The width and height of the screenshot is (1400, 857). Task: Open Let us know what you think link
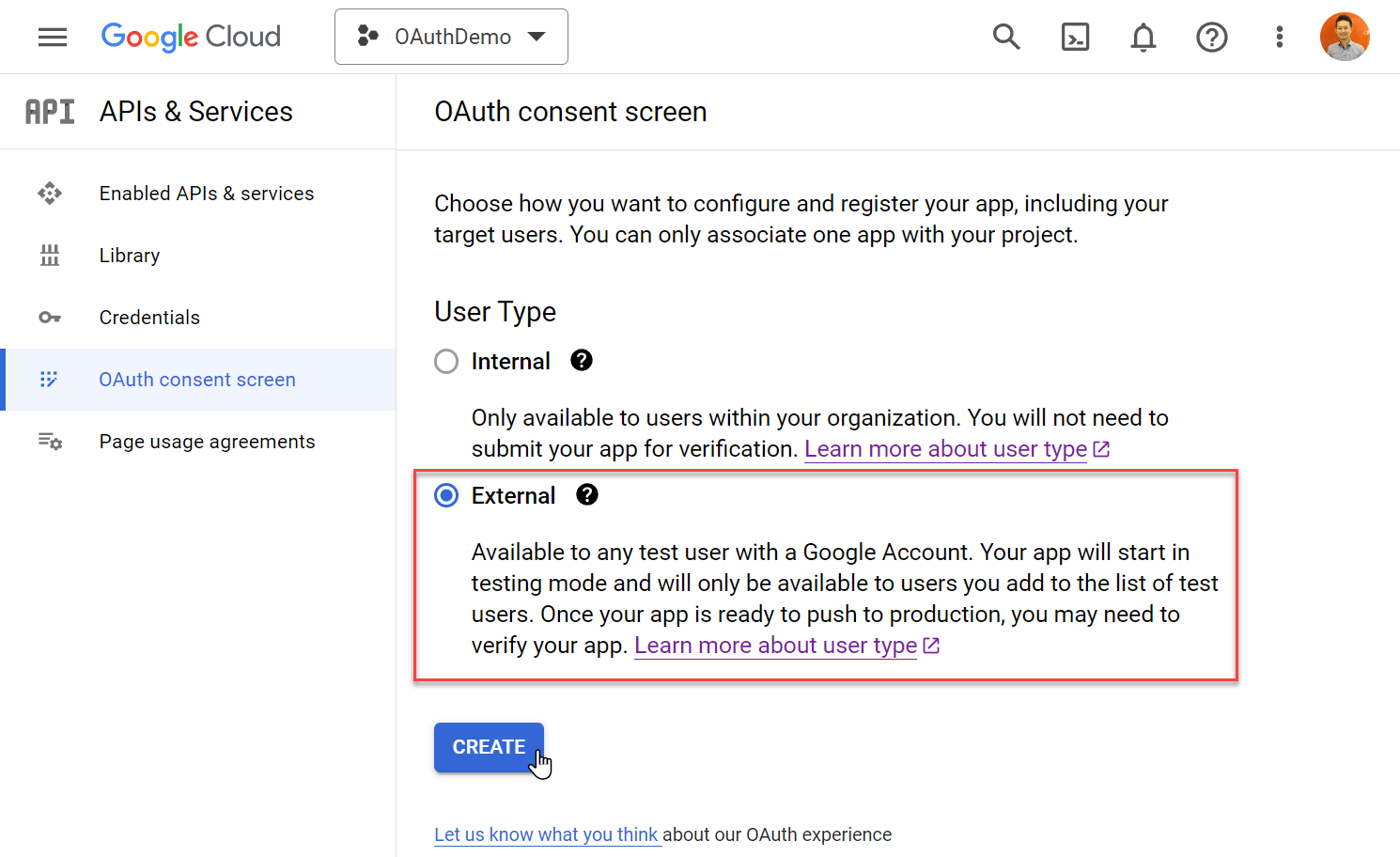tap(547, 834)
